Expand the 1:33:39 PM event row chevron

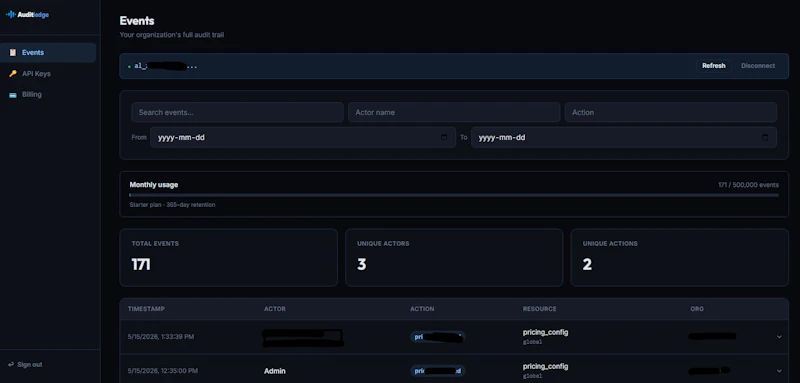coord(779,337)
